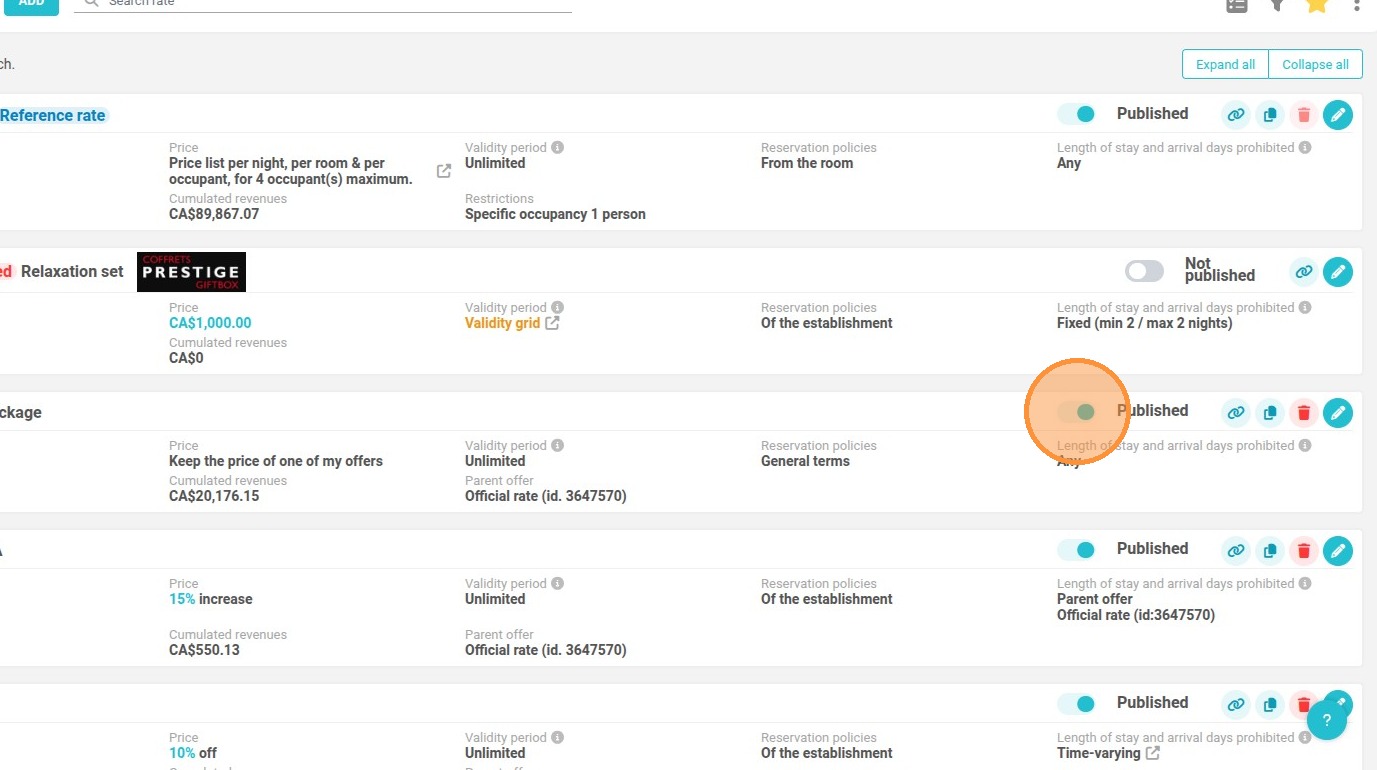Image resolution: width=1377 pixels, height=770 pixels.
Task: Click the Prestige Giftbox logo thumbnail
Action: pos(191,272)
